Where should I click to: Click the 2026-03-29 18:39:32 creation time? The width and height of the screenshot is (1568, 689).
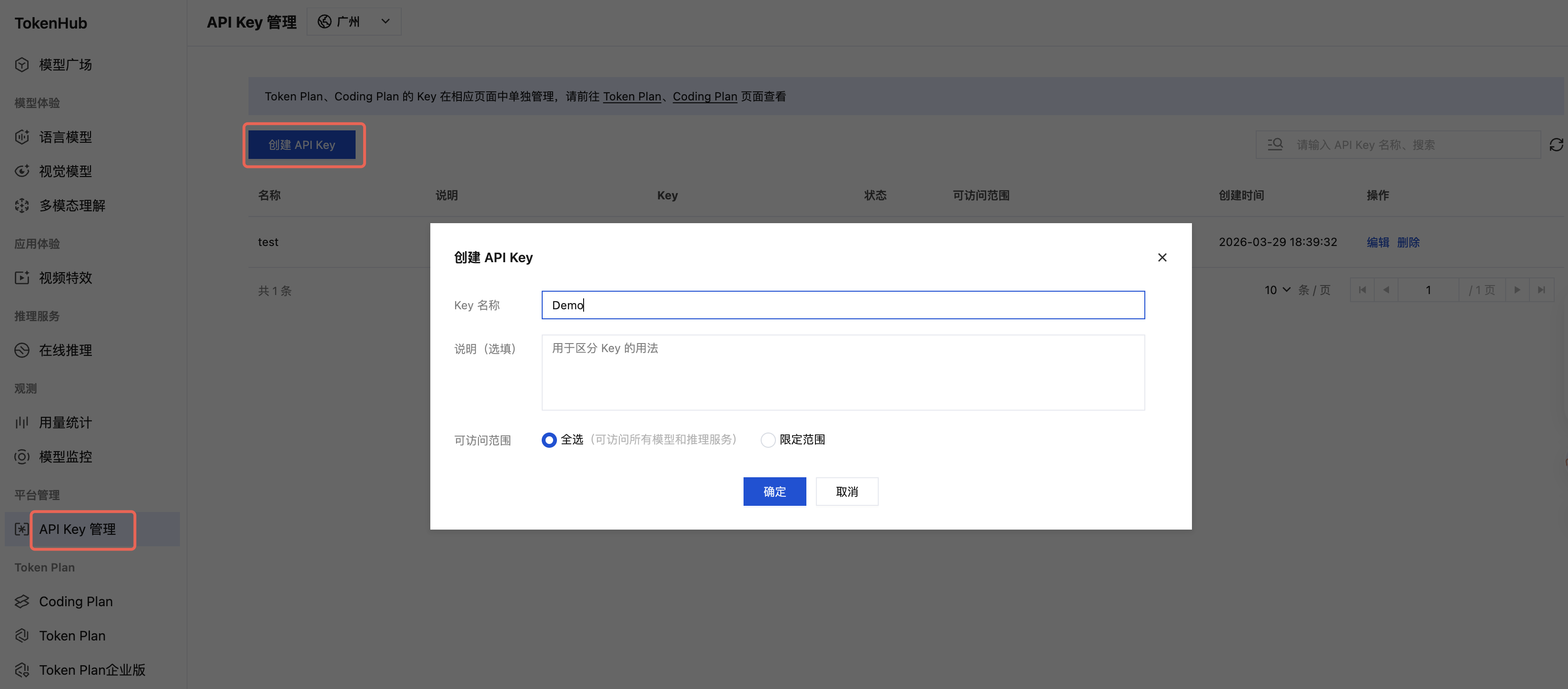pyautogui.click(x=1278, y=242)
